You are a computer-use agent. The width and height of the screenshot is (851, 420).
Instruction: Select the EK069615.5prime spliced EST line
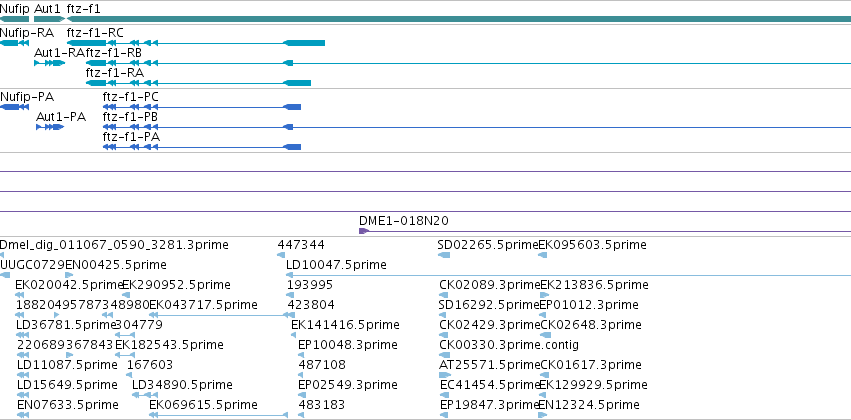click(x=218, y=415)
